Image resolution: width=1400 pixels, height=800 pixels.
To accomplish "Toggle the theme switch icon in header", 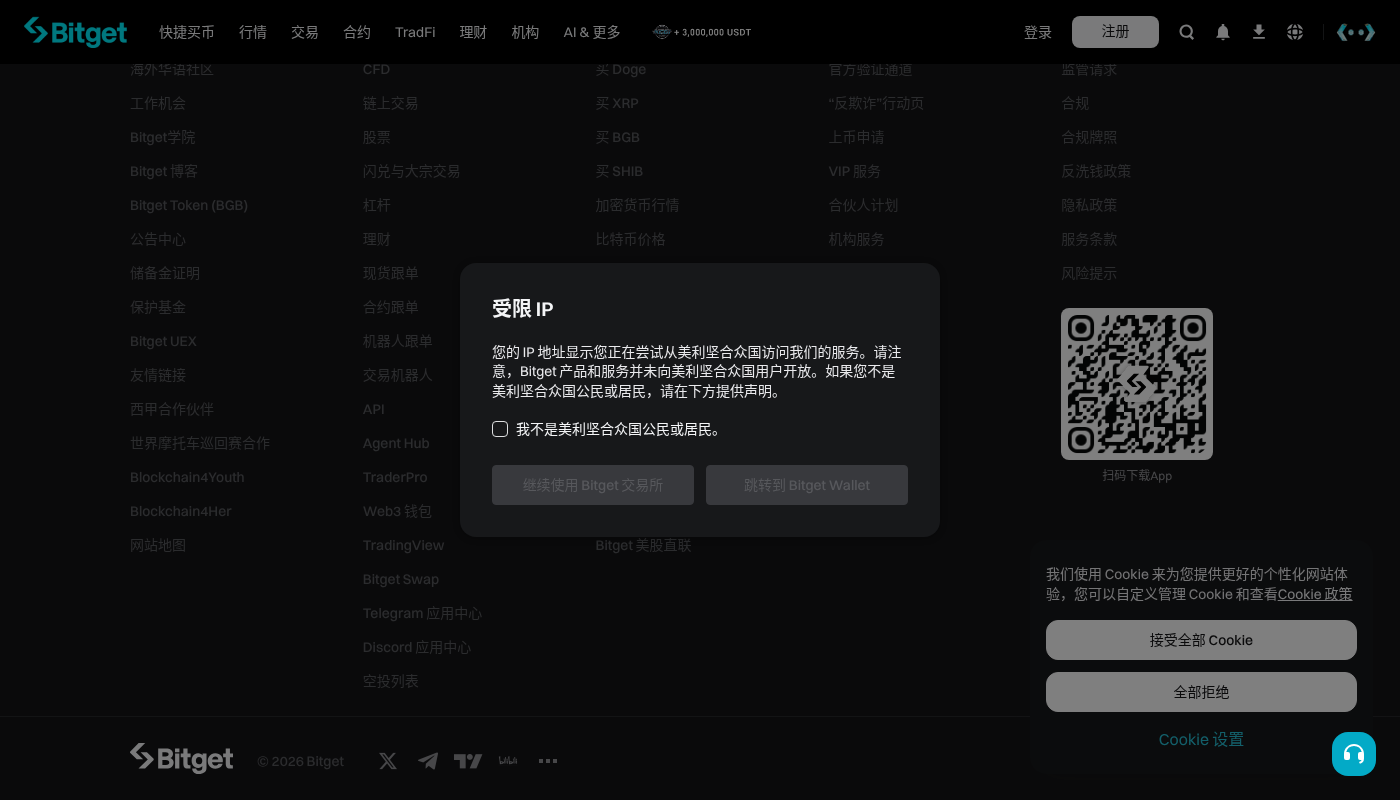I will point(1356,32).
